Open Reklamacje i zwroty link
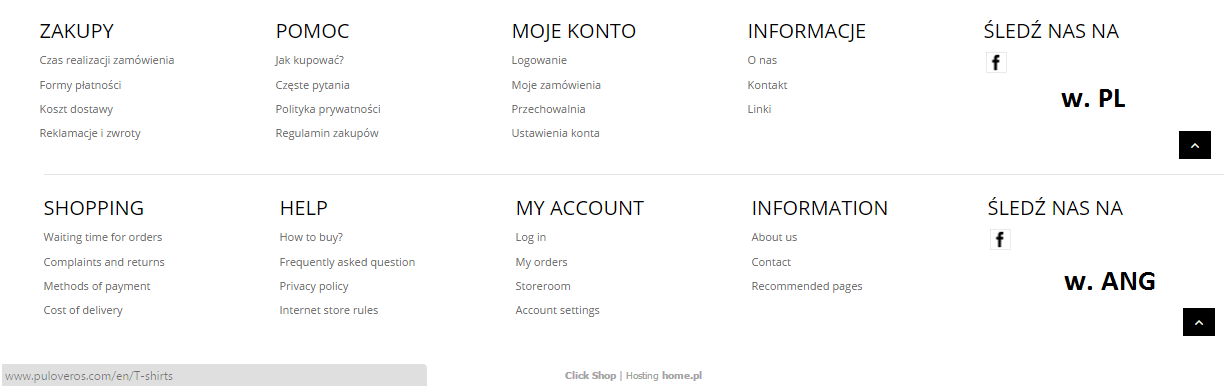The image size is (1226, 391). [x=90, y=133]
